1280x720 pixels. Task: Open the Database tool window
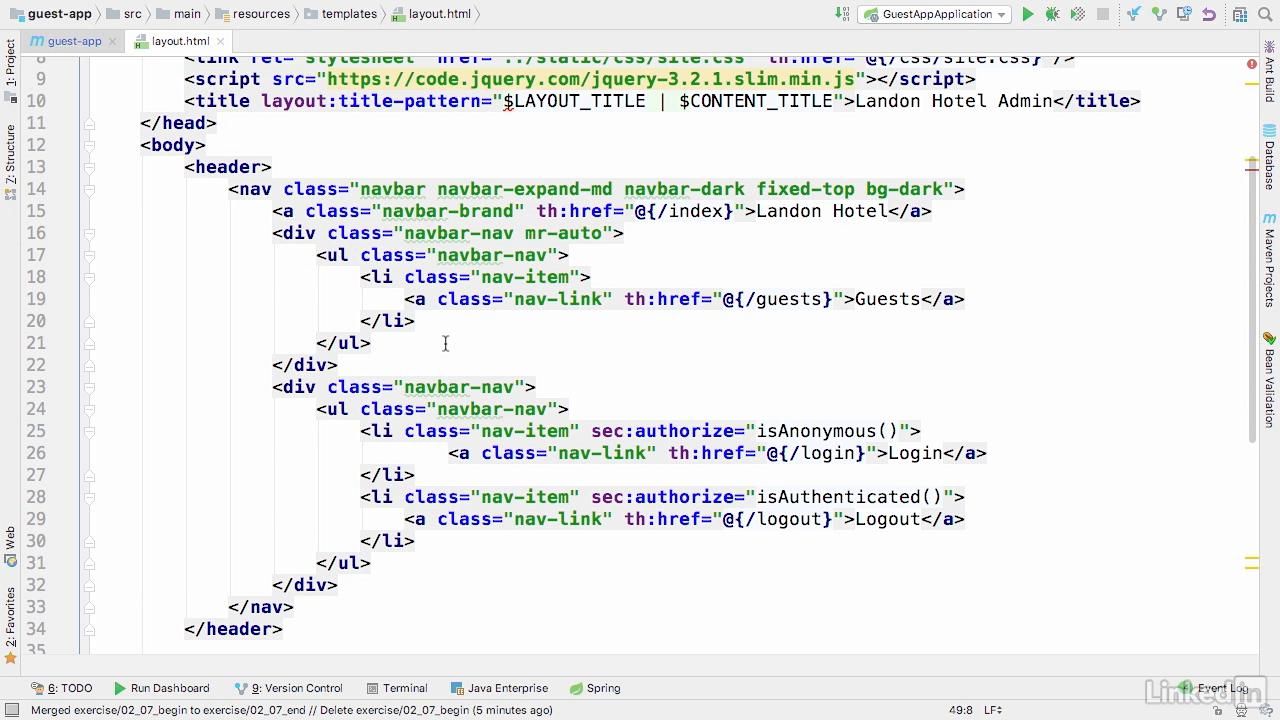[1269, 157]
